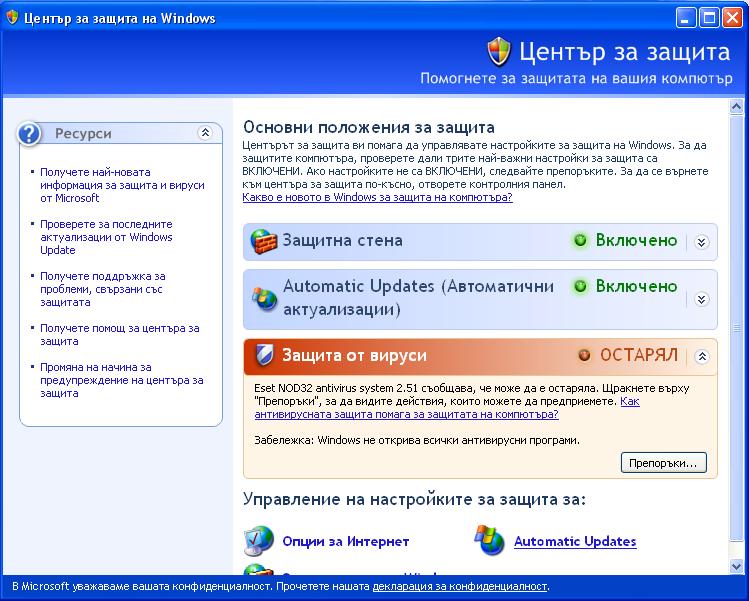Click the Automatic Updates globe icon in status row
This screenshot has height=601, width=749.
click(265, 299)
